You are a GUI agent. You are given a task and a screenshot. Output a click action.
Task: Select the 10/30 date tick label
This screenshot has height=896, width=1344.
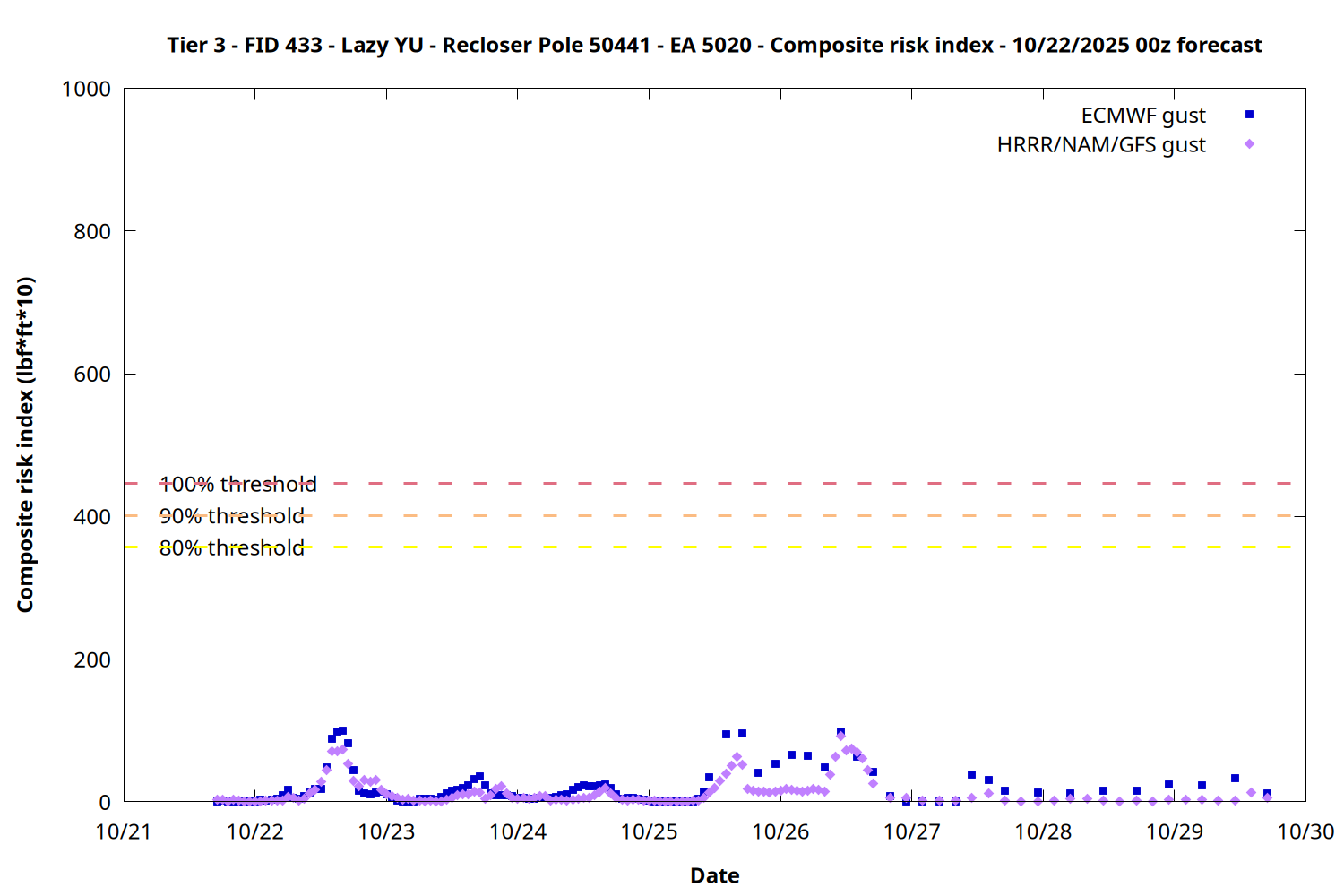(x=1305, y=832)
